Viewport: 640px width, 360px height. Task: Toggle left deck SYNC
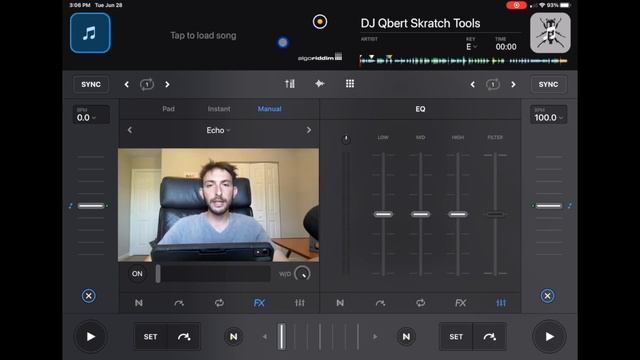tap(91, 84)
